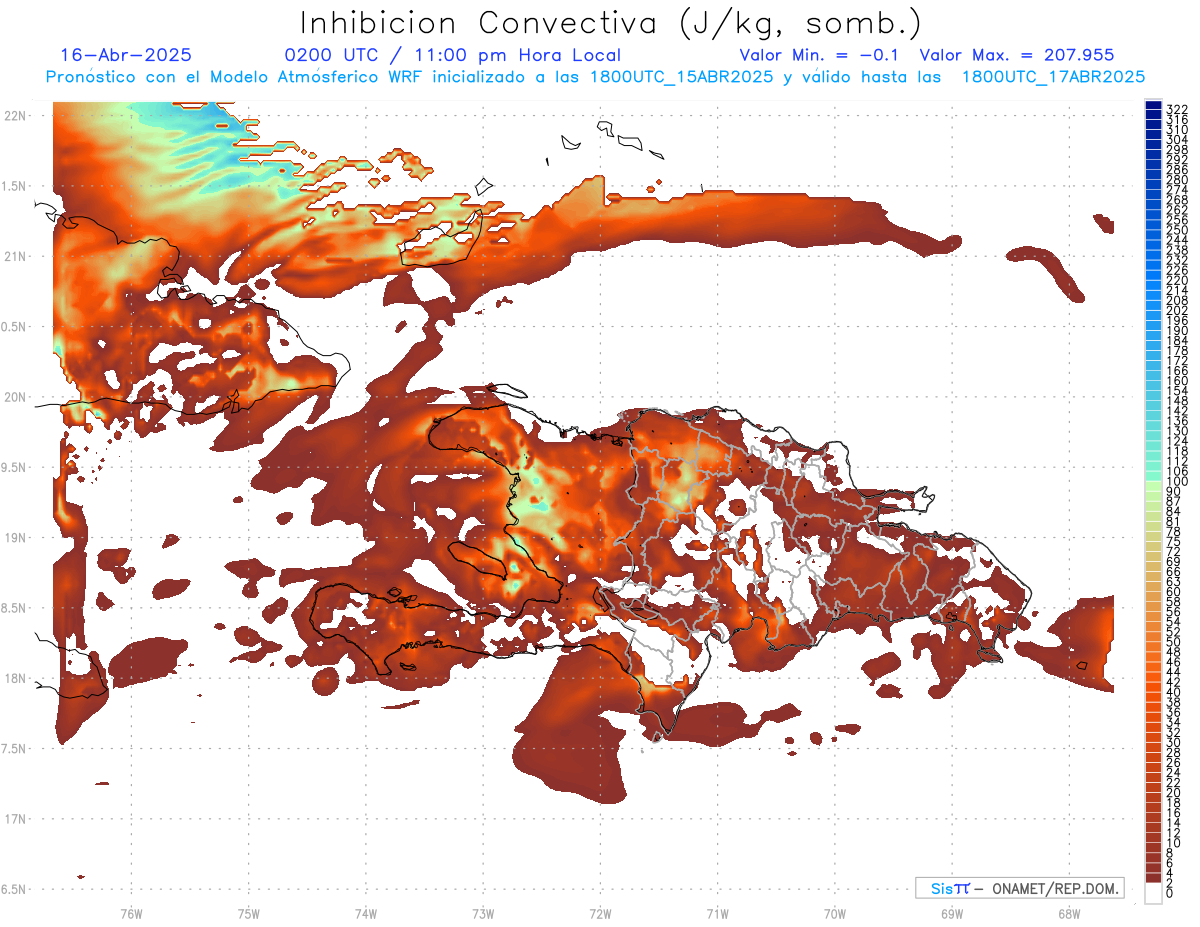The height and width of the screenshot is (927, 1200).
Task: Click '0200 UTC / 11:00 pm Hora Local'
Action: [452, 56]
